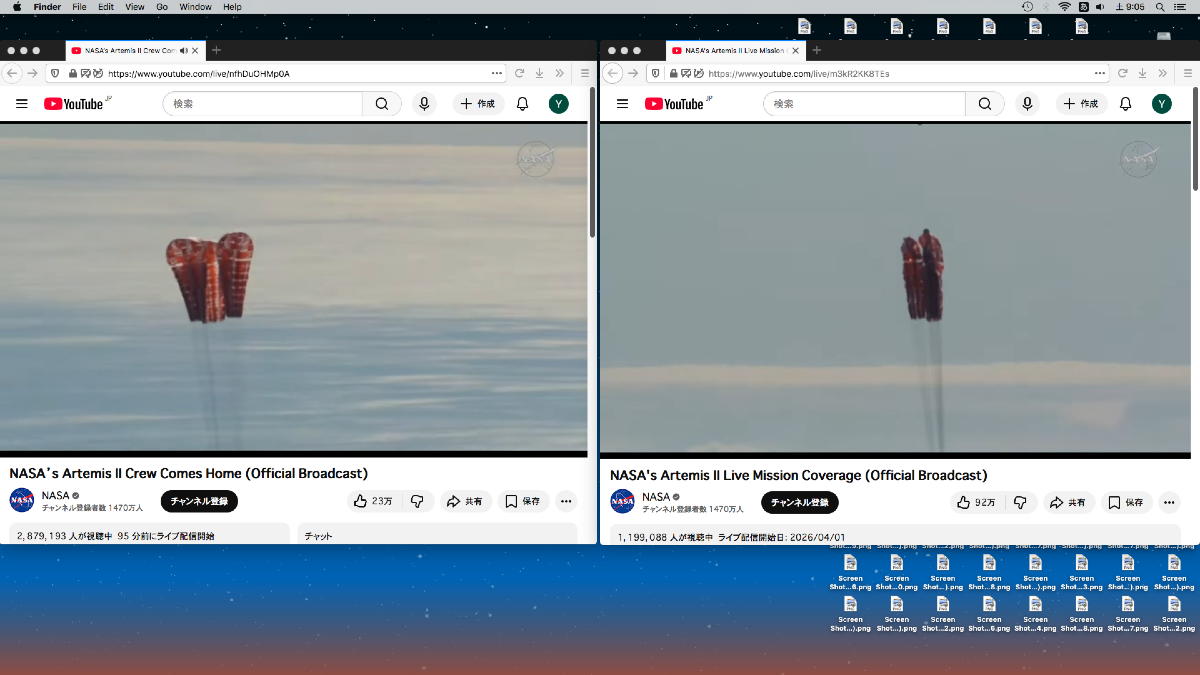
Task: Click YouTube logo in right window
Action: pyautogui.click(x=677, y=103)
